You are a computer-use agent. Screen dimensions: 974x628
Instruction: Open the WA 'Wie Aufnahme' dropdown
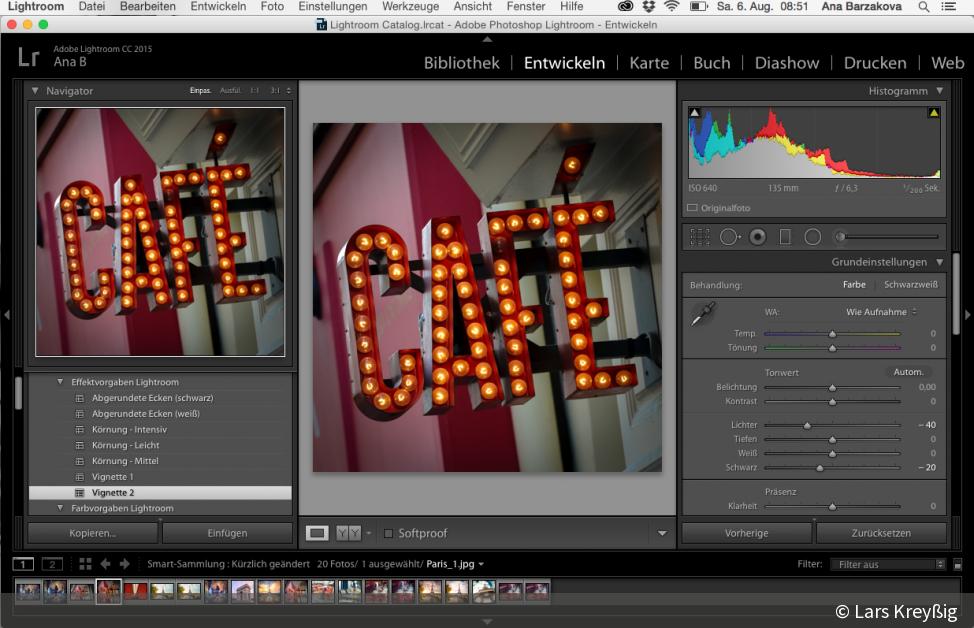point(877,311)
